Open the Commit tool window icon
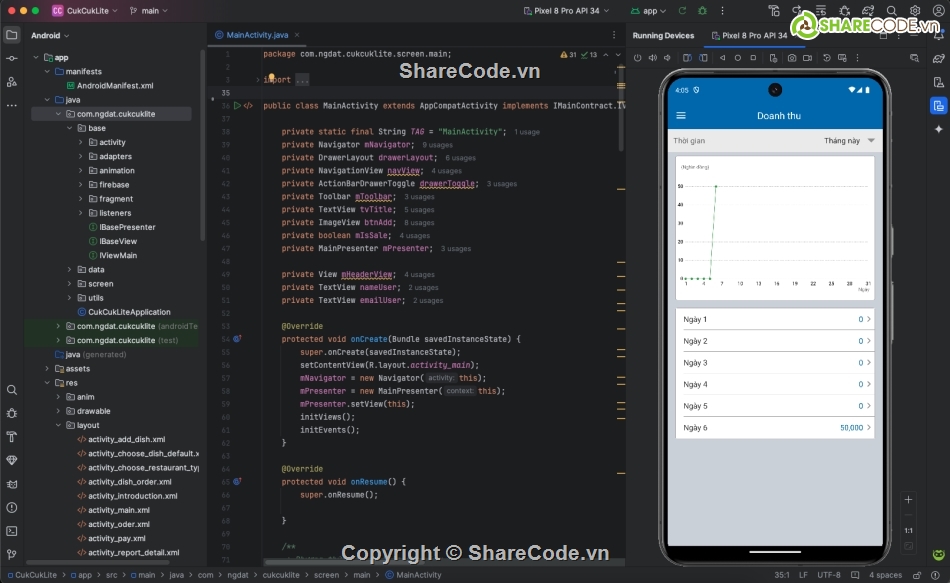950x583 pixels. click(12, 58)
